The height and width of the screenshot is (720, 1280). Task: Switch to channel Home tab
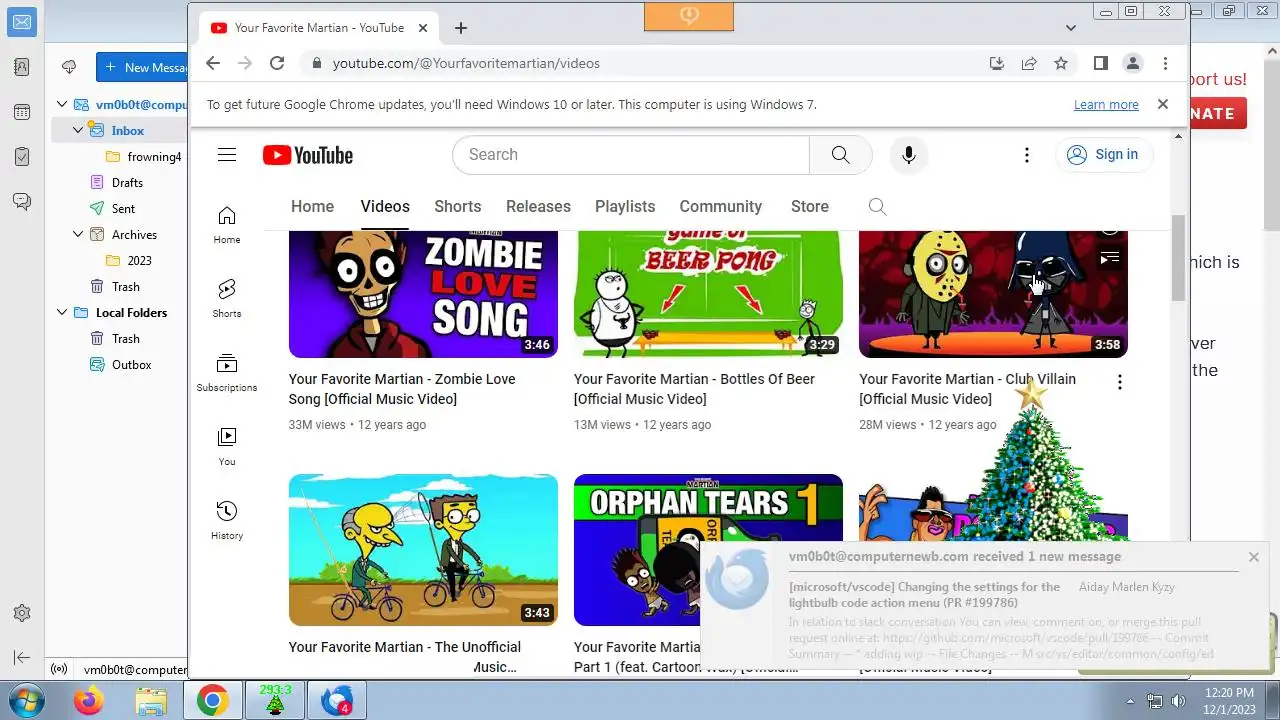[x=312, y=206]
